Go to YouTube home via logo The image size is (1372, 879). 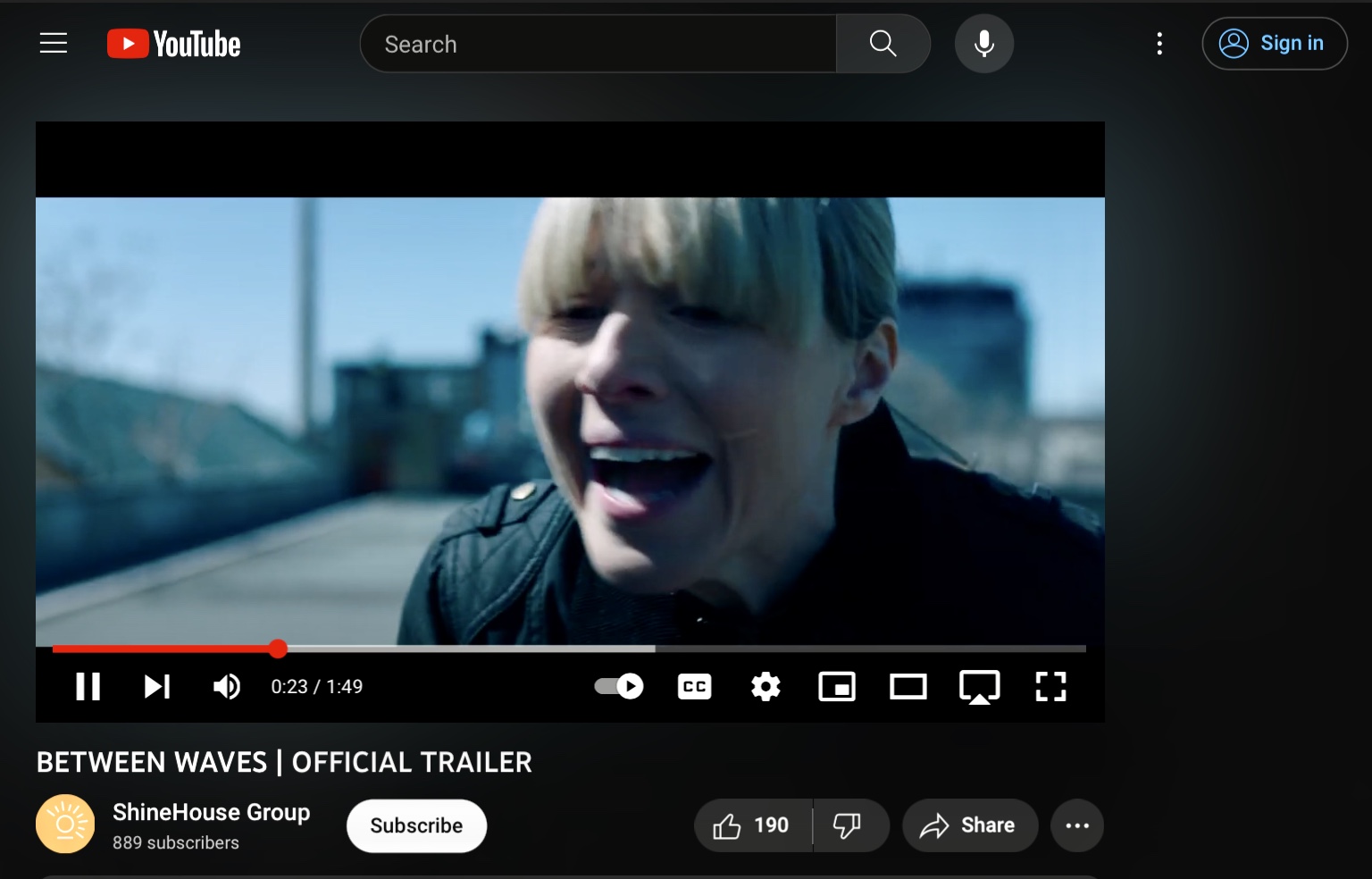coord(174,44)
